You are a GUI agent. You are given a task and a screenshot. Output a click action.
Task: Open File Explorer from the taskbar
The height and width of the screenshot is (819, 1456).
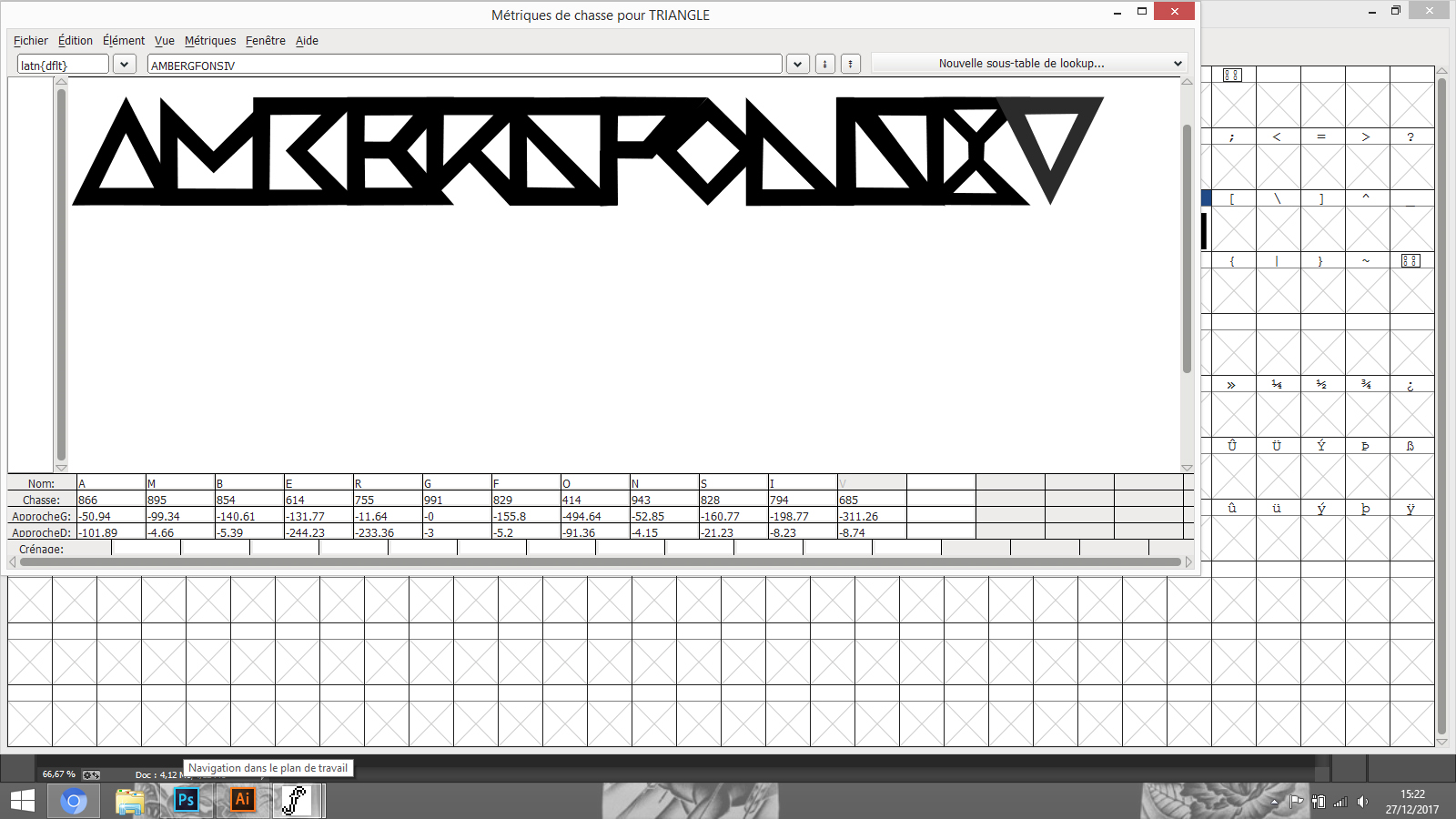tap(130, 801)
